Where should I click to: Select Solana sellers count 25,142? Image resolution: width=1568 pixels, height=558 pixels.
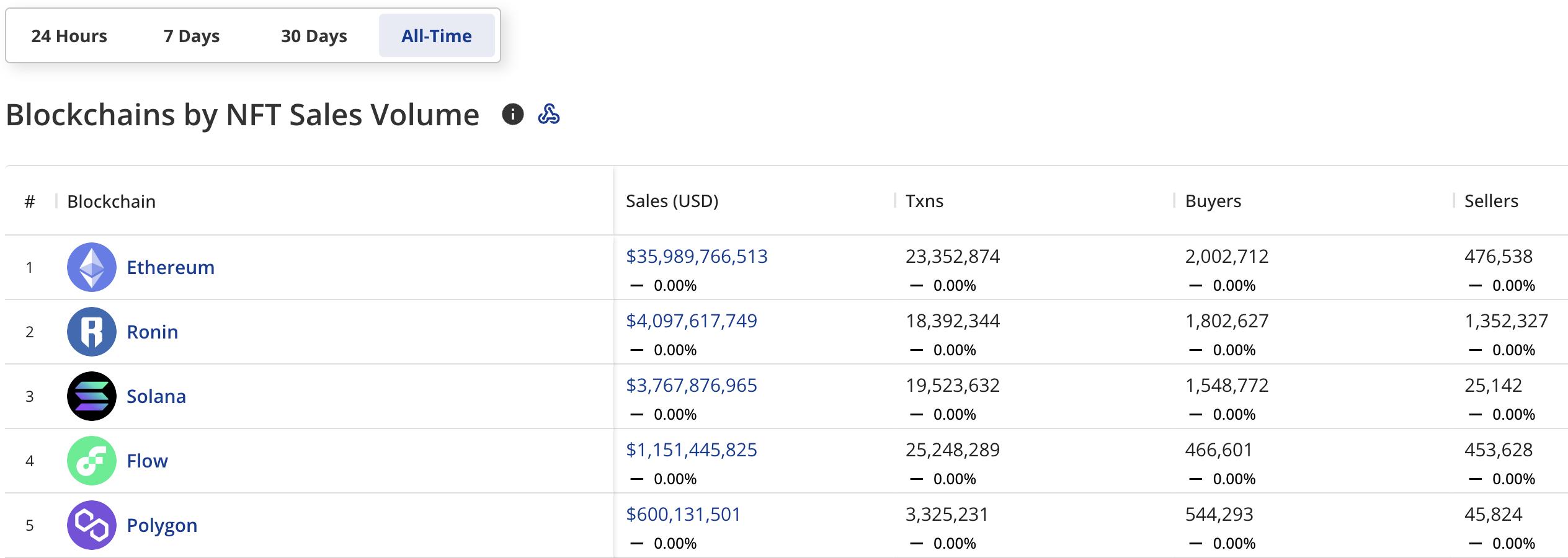[1494, 385]
